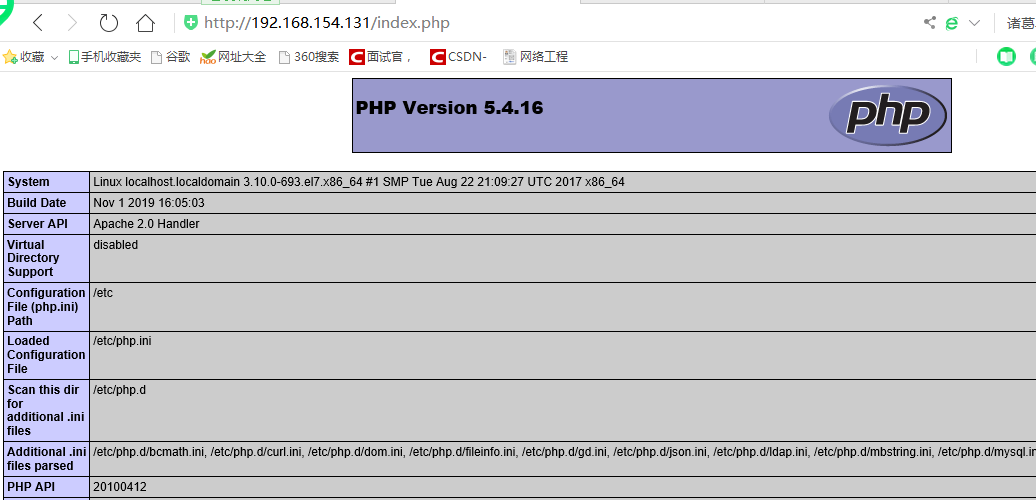Open the 手机收藏夹 bookmark folder
The image size is (1036, 500).
[104, 57]
